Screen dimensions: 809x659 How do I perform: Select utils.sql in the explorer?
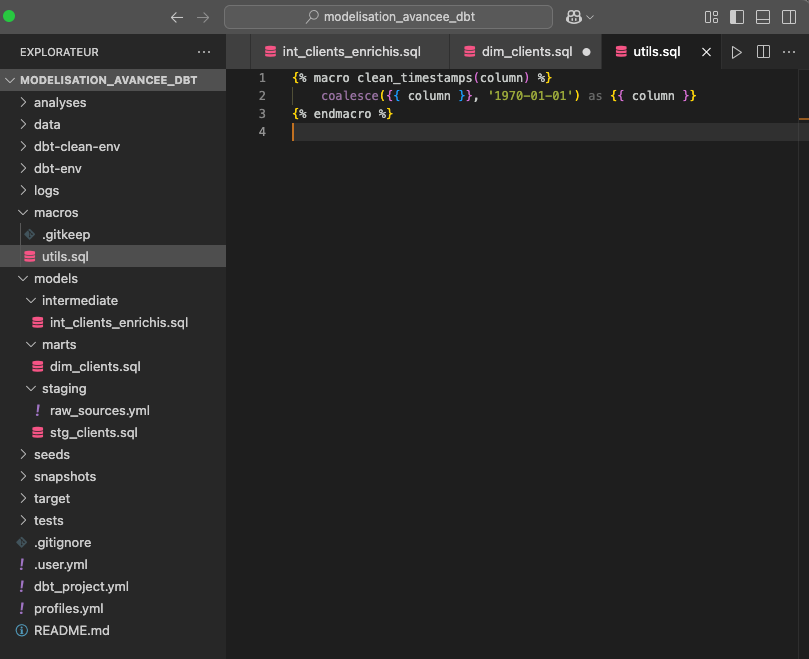[113, 256]
